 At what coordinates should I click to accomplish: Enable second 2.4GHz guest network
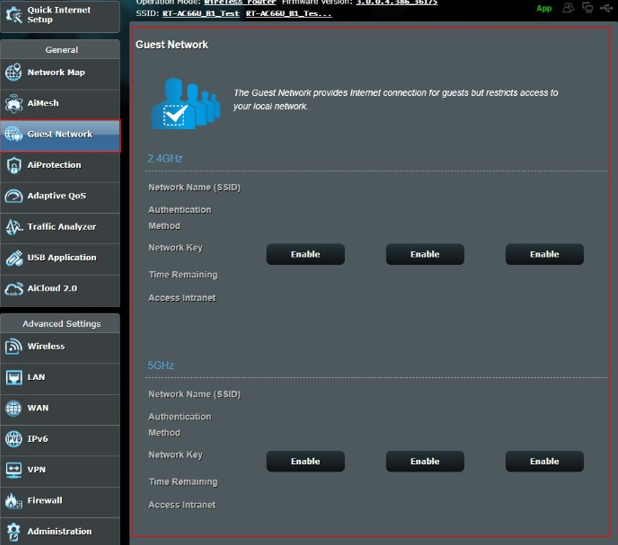click(425, 254)
